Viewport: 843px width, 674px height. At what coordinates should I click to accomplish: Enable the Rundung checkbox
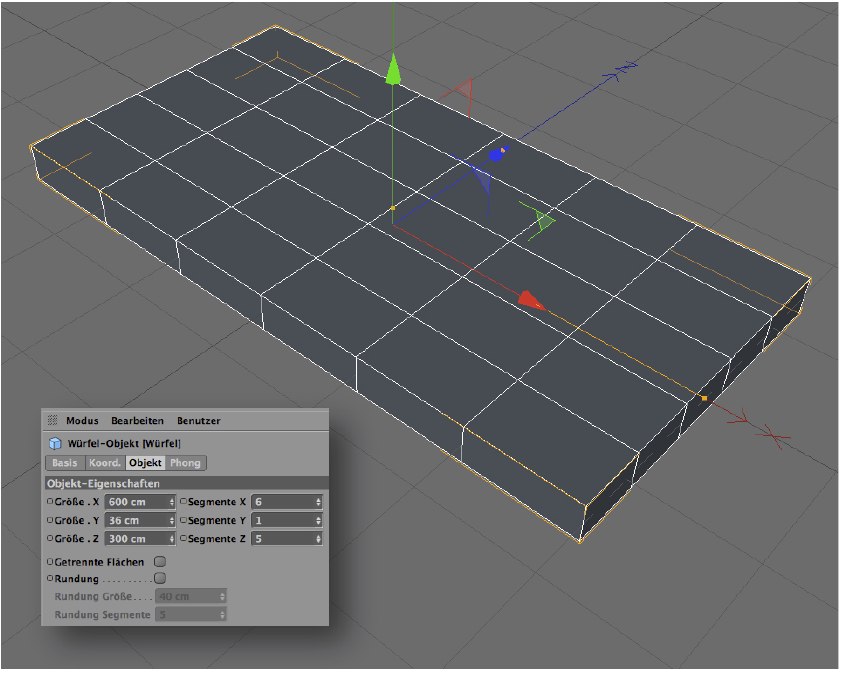160,578
